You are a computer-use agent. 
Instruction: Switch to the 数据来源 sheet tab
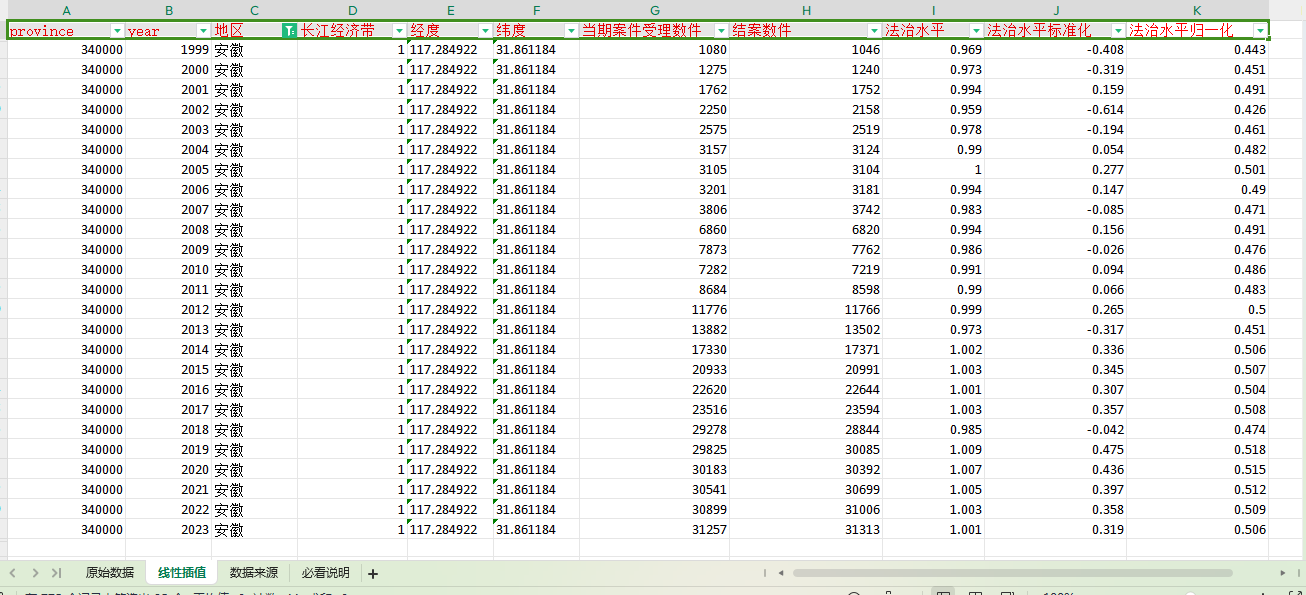(x=253, y=573)
